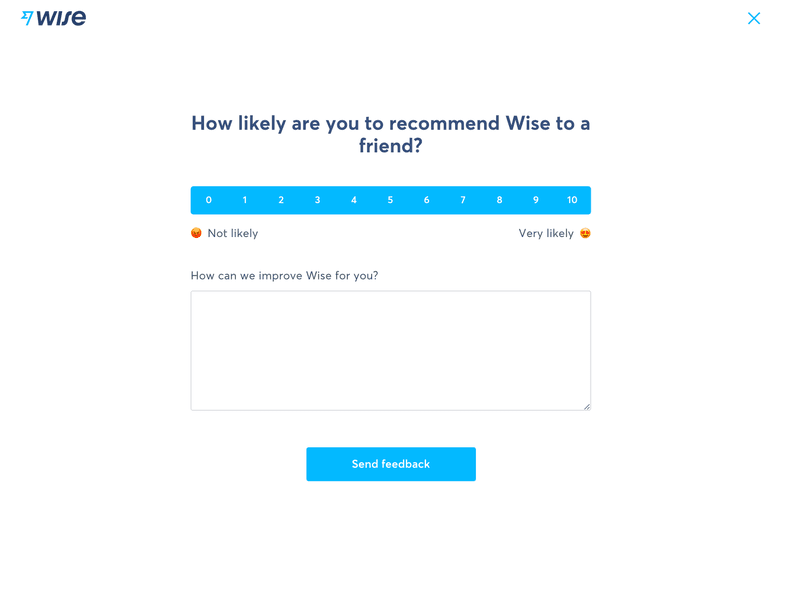Image resolution: width=800 pixels, height=594 pixels.
Task: Select the middle score 5
Action: 390,200
